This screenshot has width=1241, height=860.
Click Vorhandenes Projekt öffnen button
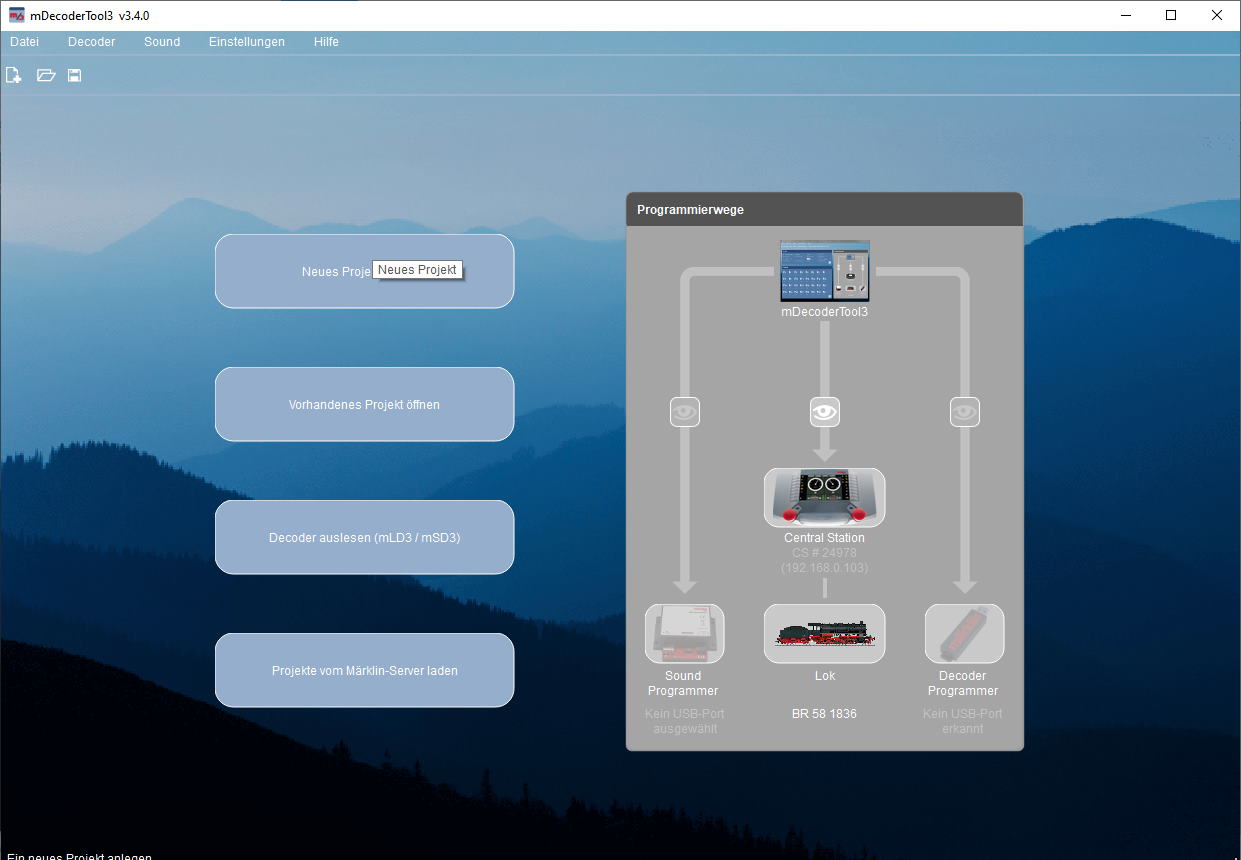tap(364, 404)
